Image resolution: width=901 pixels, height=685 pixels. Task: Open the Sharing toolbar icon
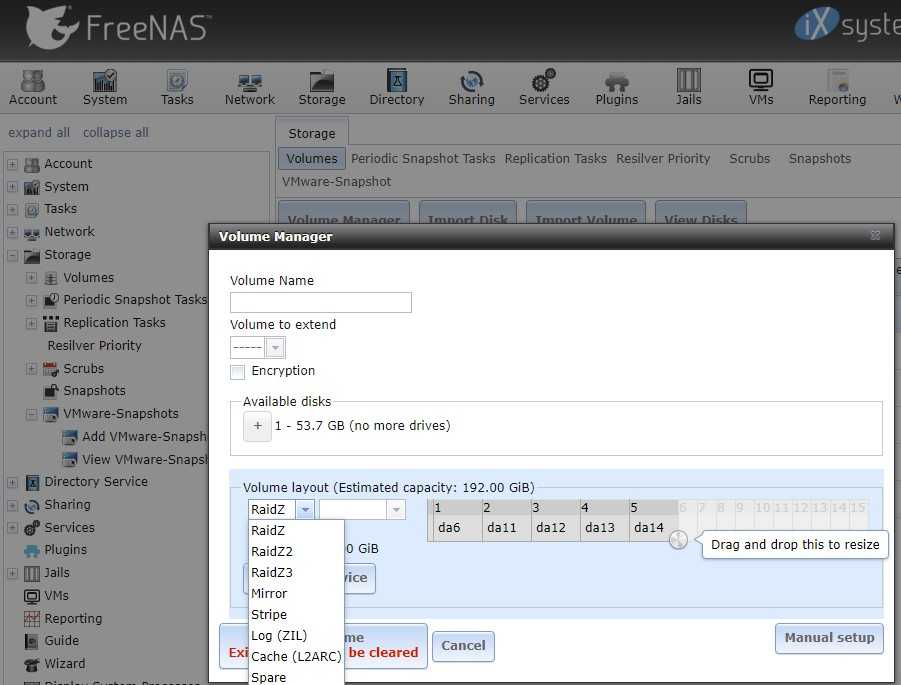tap(471, 87)
